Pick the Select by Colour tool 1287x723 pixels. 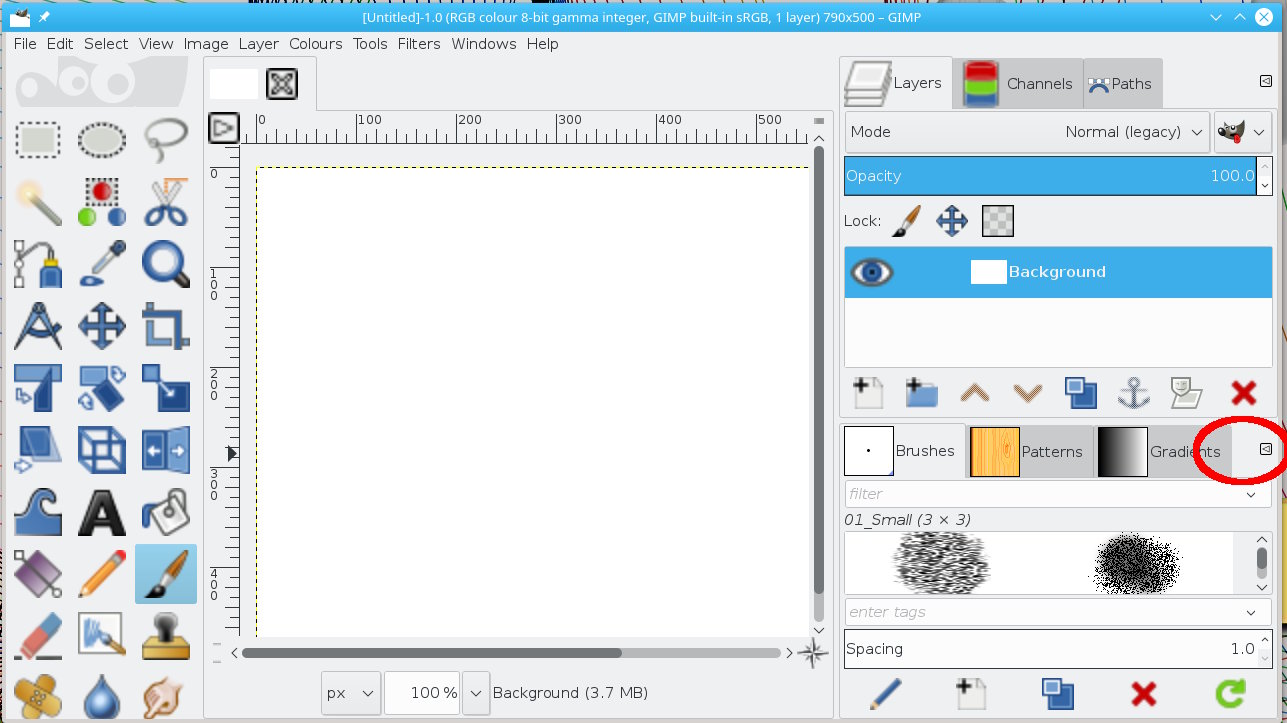[102, 202]
